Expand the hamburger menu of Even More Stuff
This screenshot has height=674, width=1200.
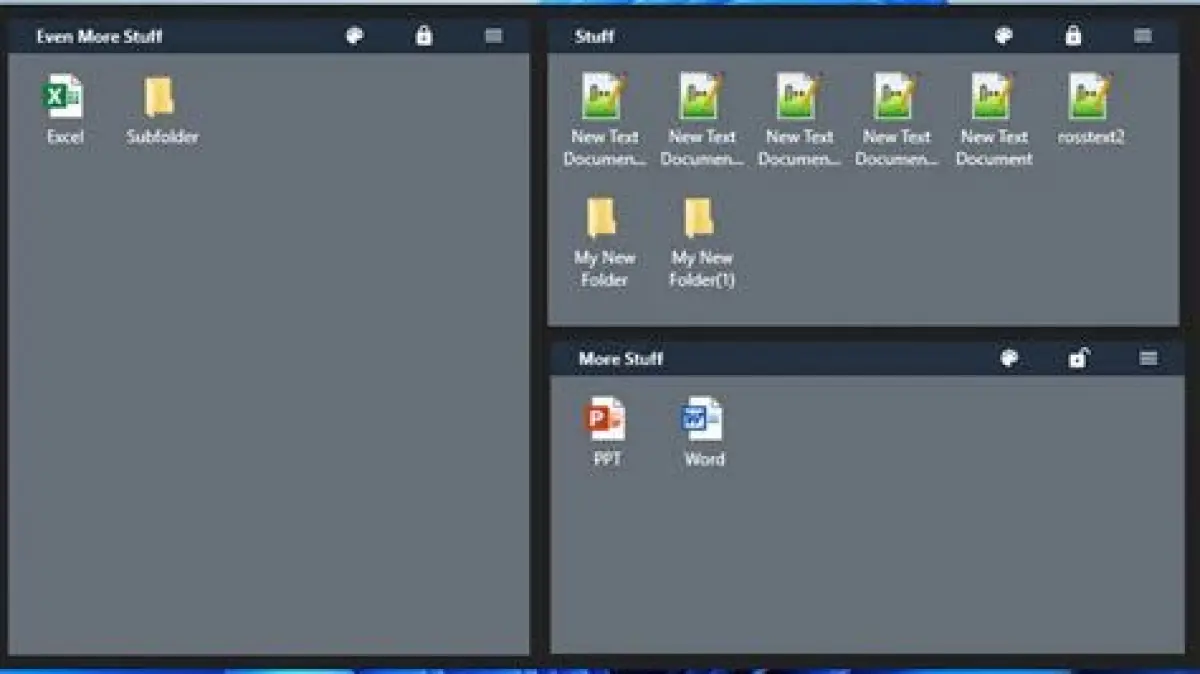494,36
